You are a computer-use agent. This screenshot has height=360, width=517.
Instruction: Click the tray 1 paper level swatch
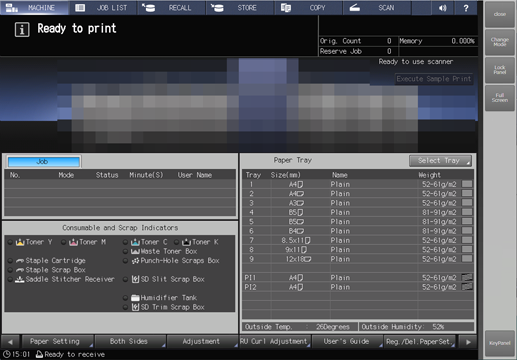467,184
